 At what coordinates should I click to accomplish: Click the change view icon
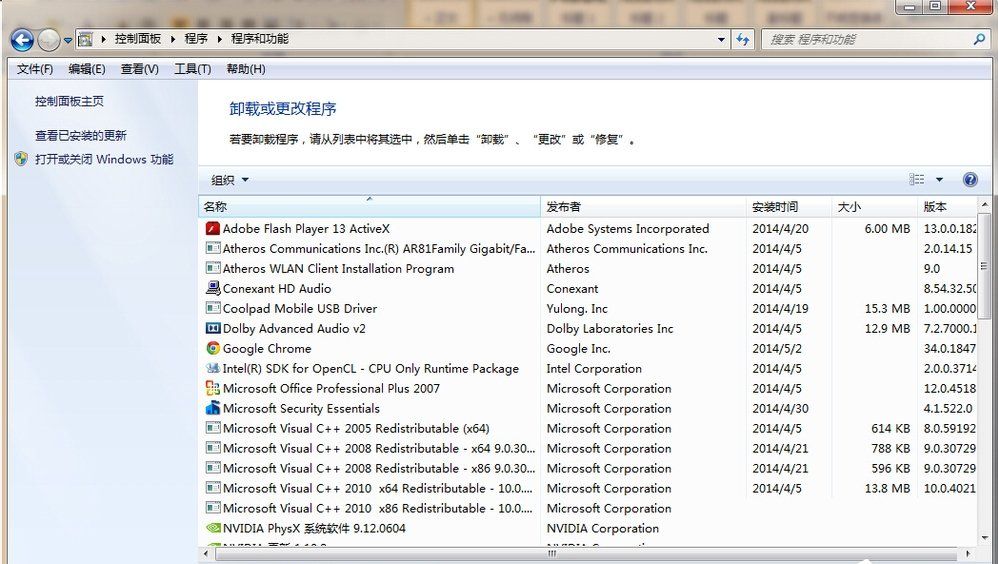coord(917,180)
